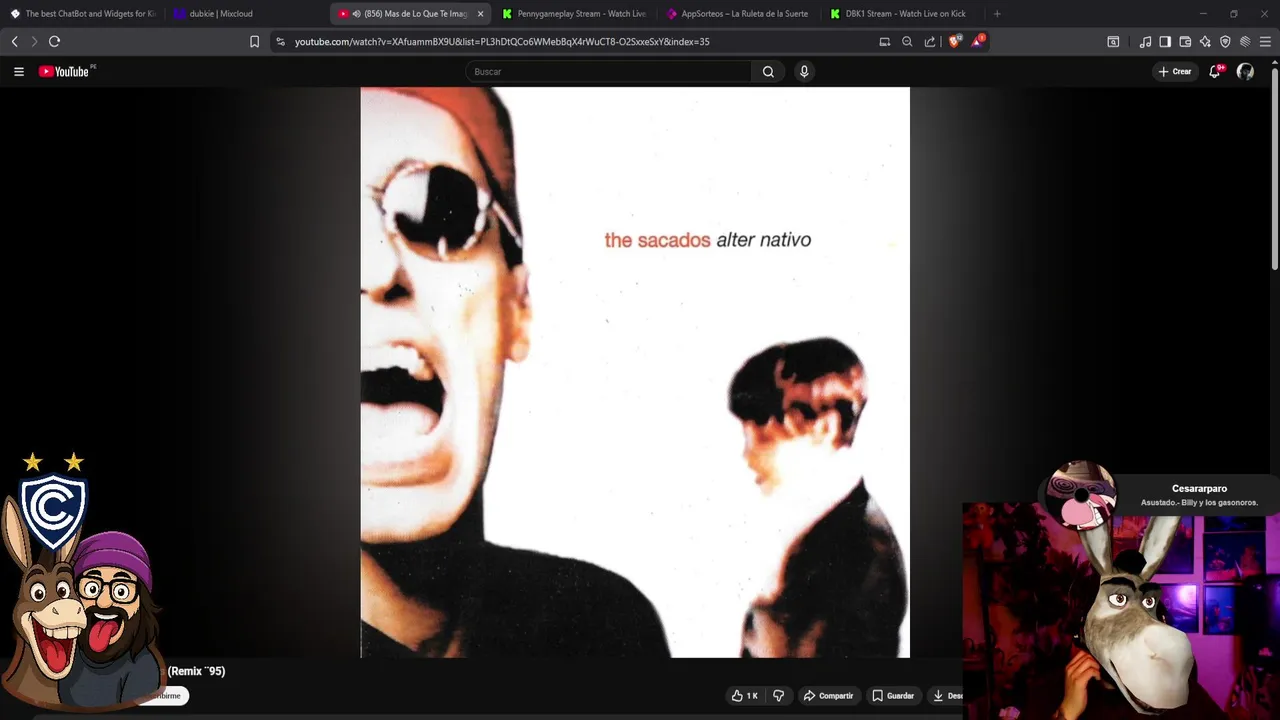Open the YouTube account avatar menu
This screenshot has width=1280, height=720.
coord(1245,71)
